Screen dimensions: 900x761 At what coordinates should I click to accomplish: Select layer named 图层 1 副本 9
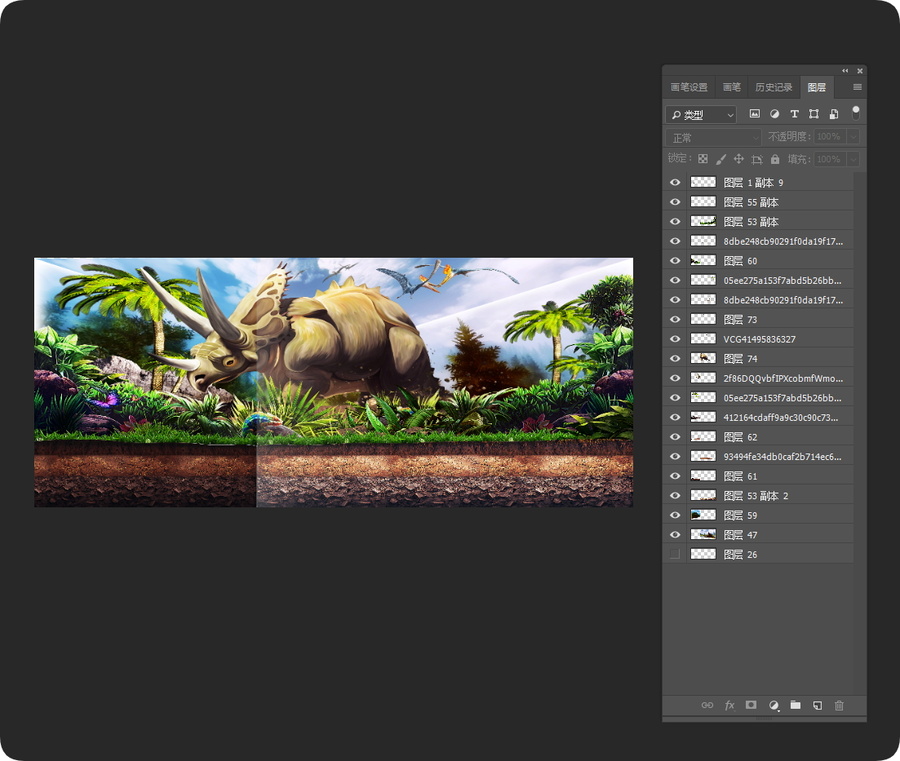click(x=753, y=183)
